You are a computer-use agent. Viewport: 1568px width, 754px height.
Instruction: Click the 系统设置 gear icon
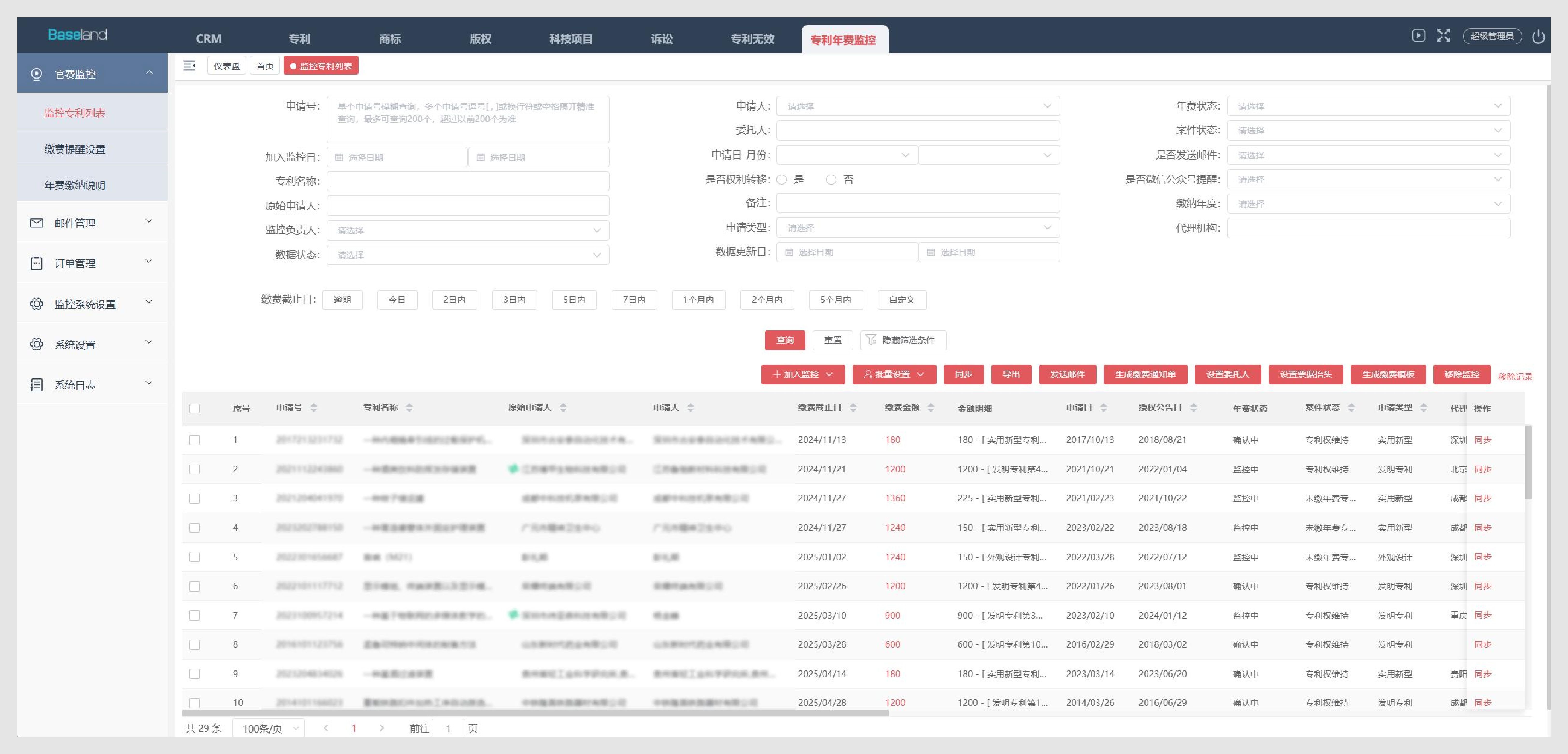click(36, 344)
